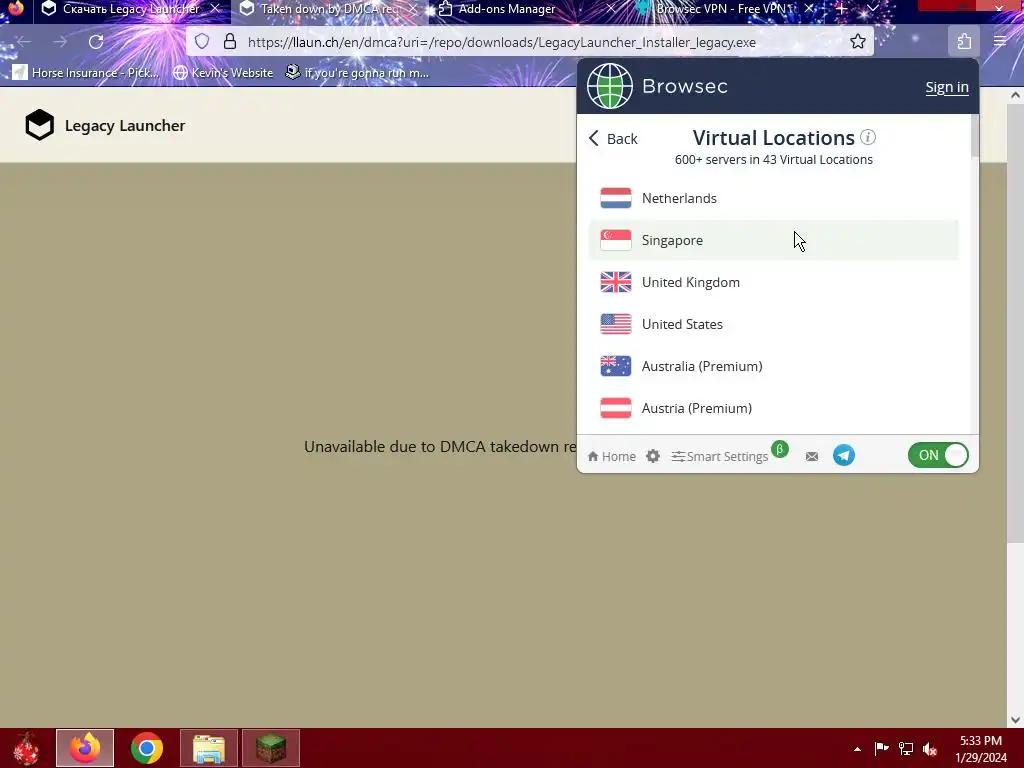
Task: Turn off the Browsec VPN toggle
Action: point(938,455)
